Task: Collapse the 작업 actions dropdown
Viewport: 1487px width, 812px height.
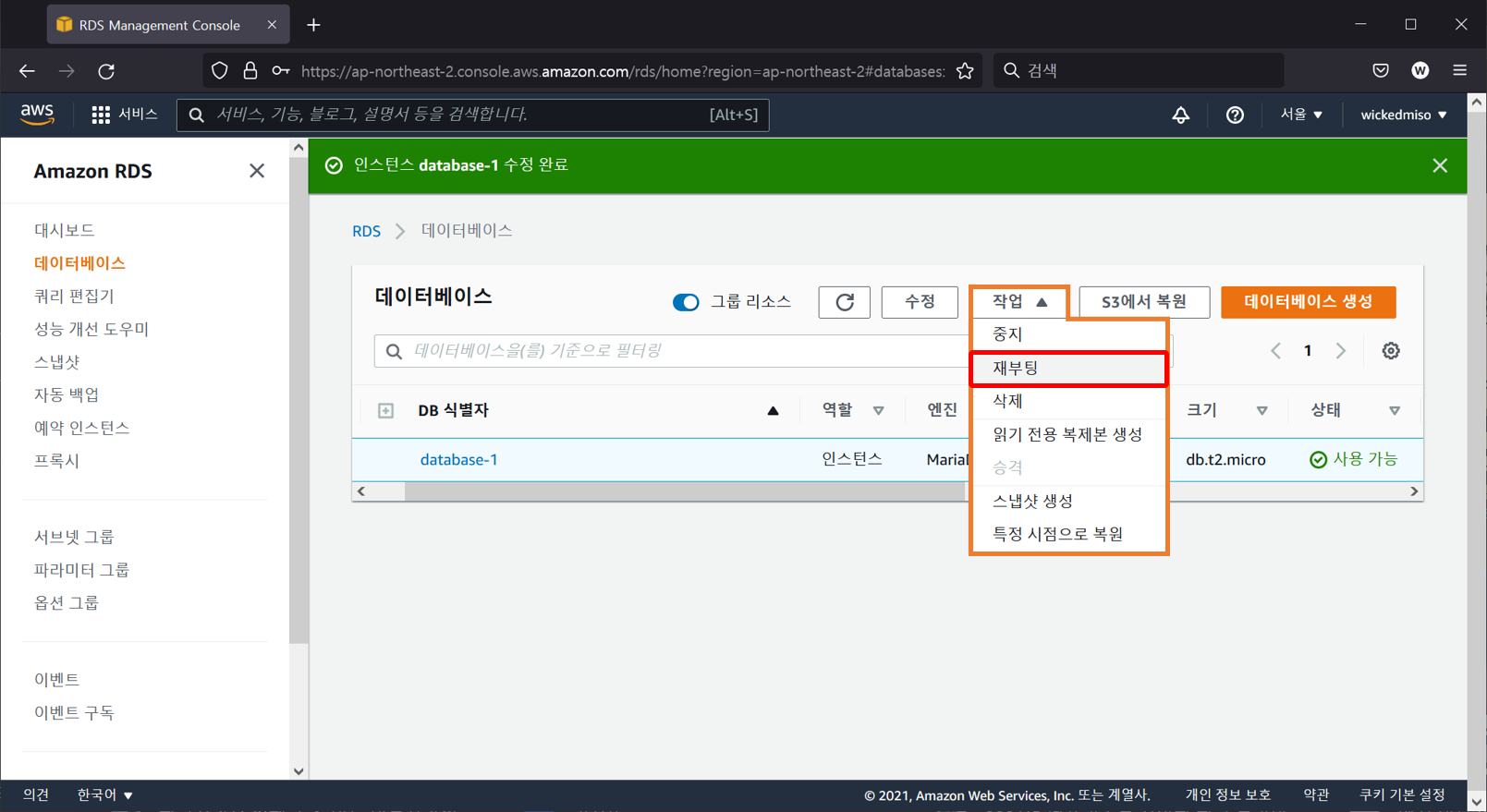Action: click(1019, 302)
